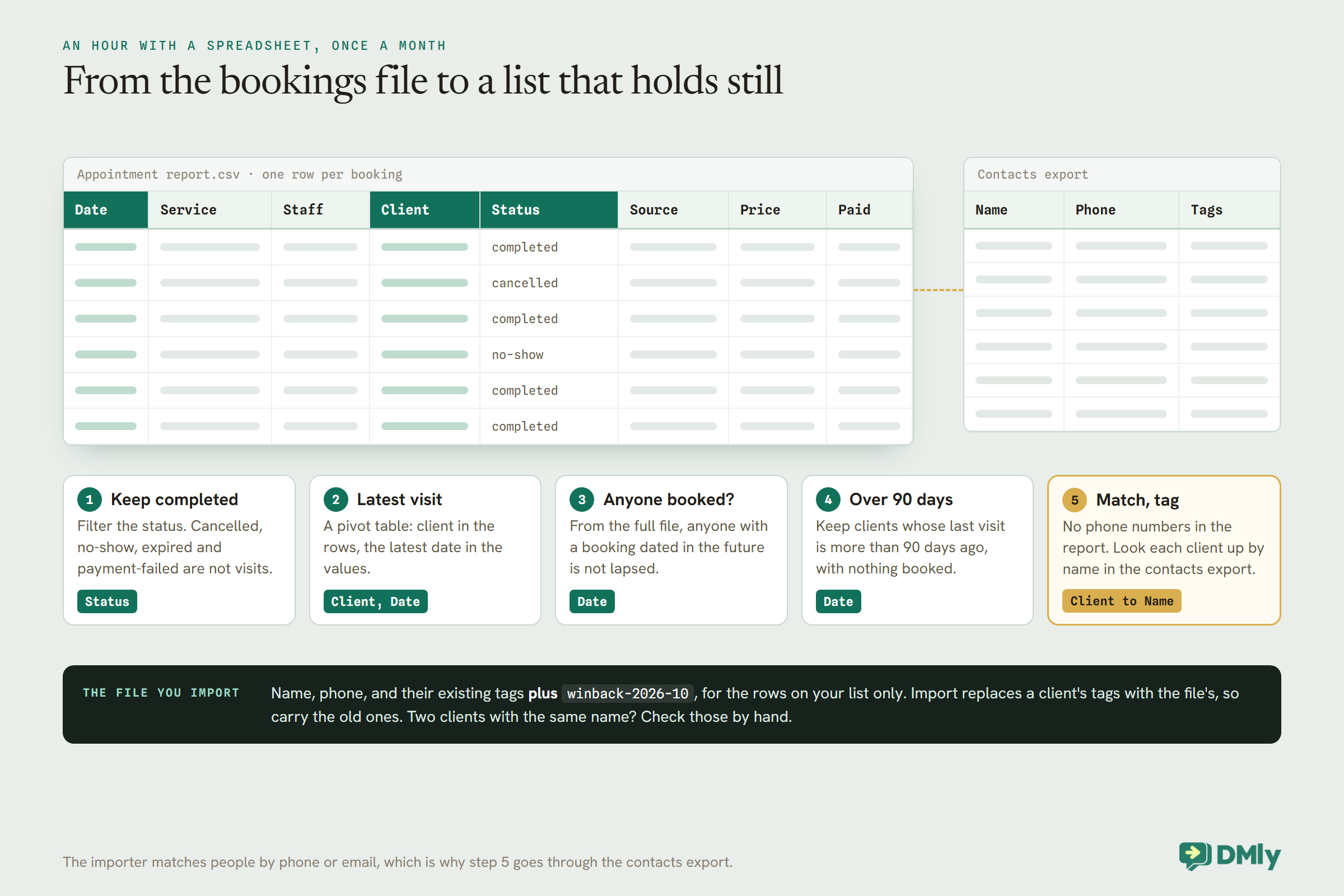Screen dimensions: 1344x896
Task: Click the 'Match, tag' step title
Action: [1137, 500]
